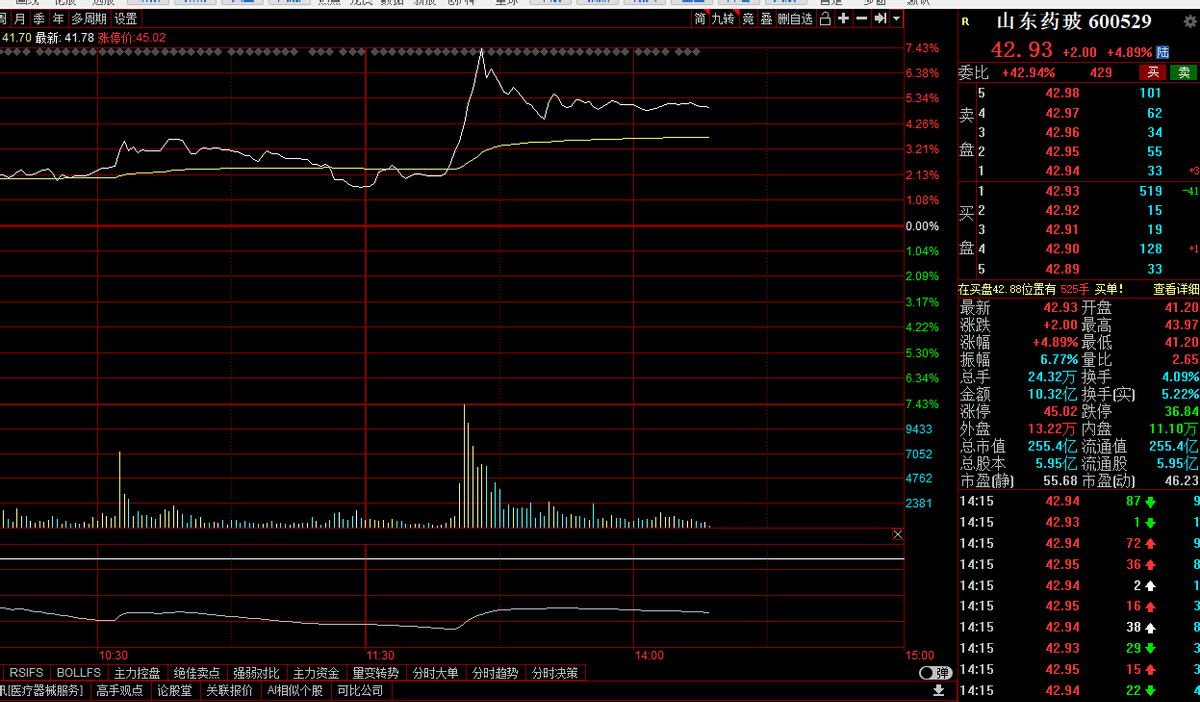This screenshot has height=702, width=1200.
Task: Click the jump-to-end arrow icon
Action: tap(880, 19)
